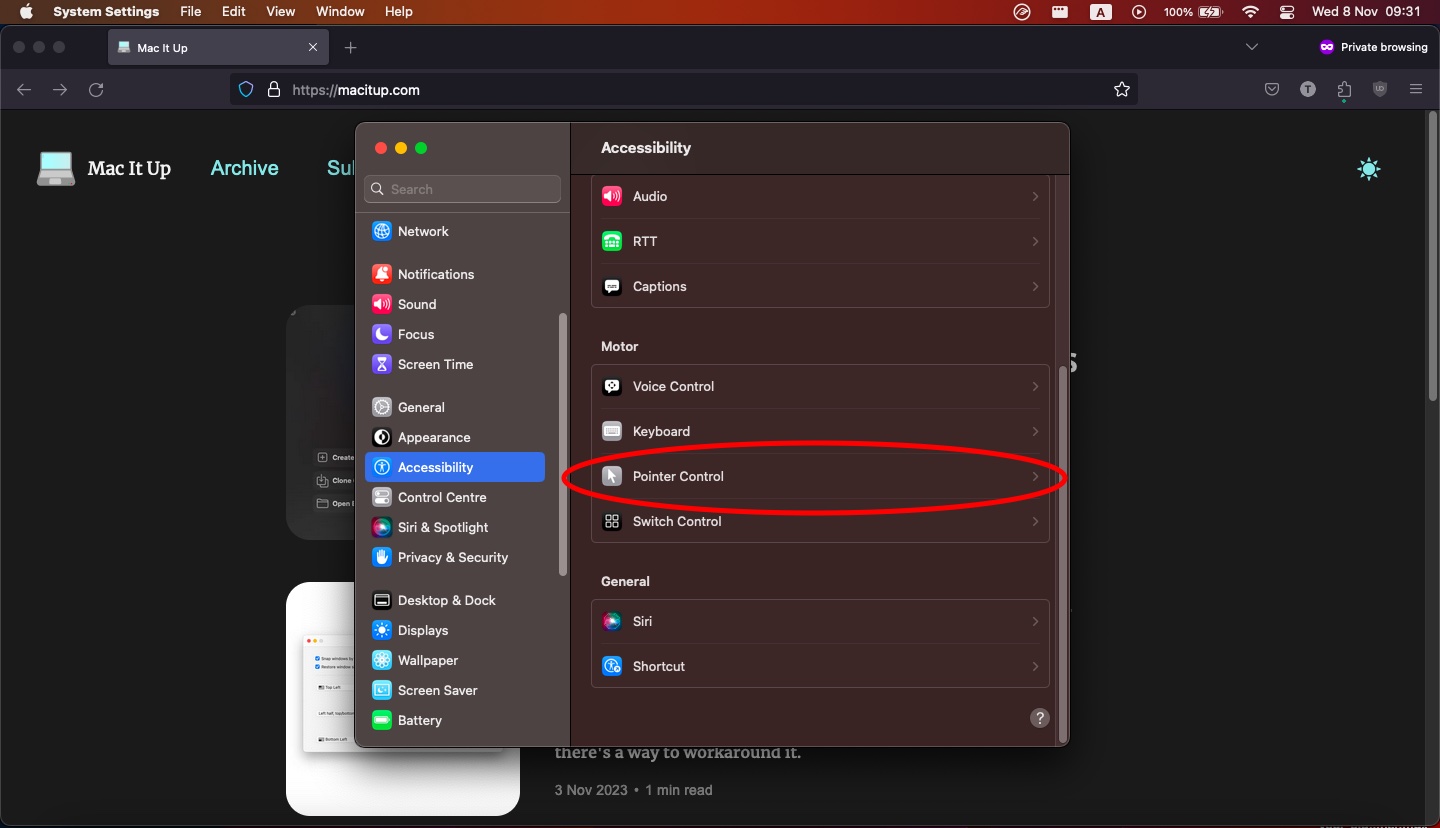Open the View menu in menu bar
Image resolution: width=1440 pixels, height=828 pixels.
pos(281,12)
